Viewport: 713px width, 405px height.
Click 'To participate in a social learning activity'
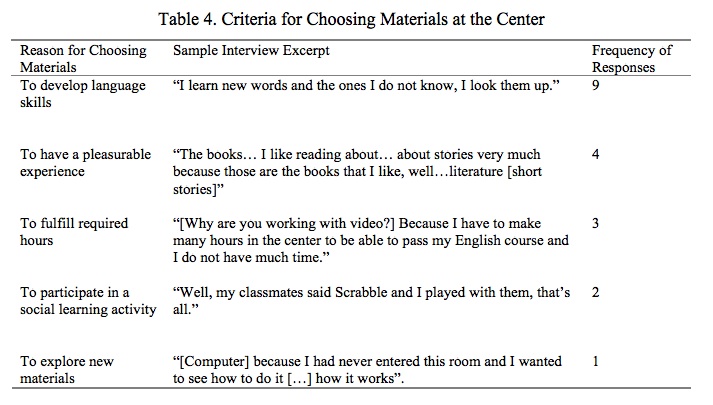[89, 301]
